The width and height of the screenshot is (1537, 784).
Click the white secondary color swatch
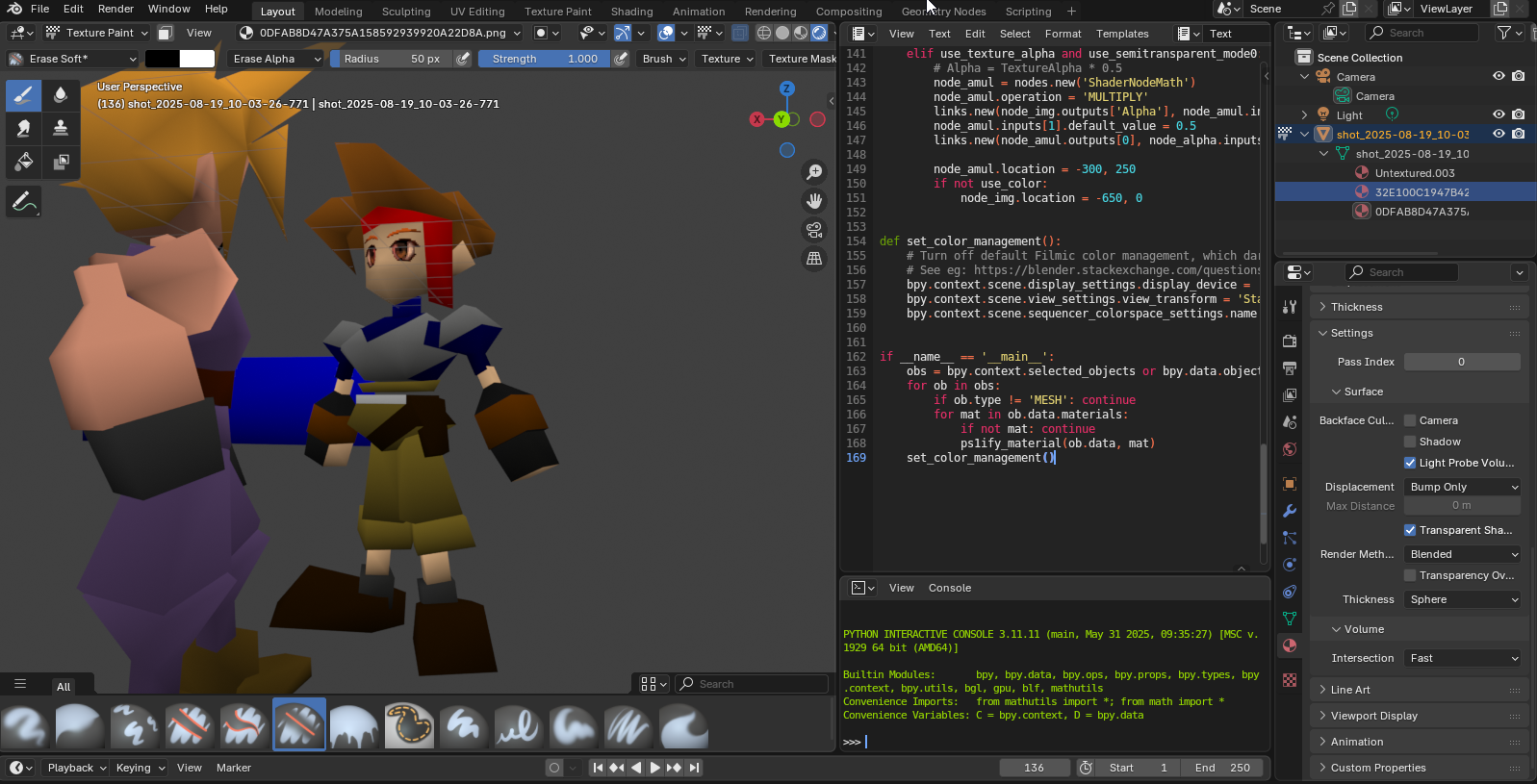point(197,59)
